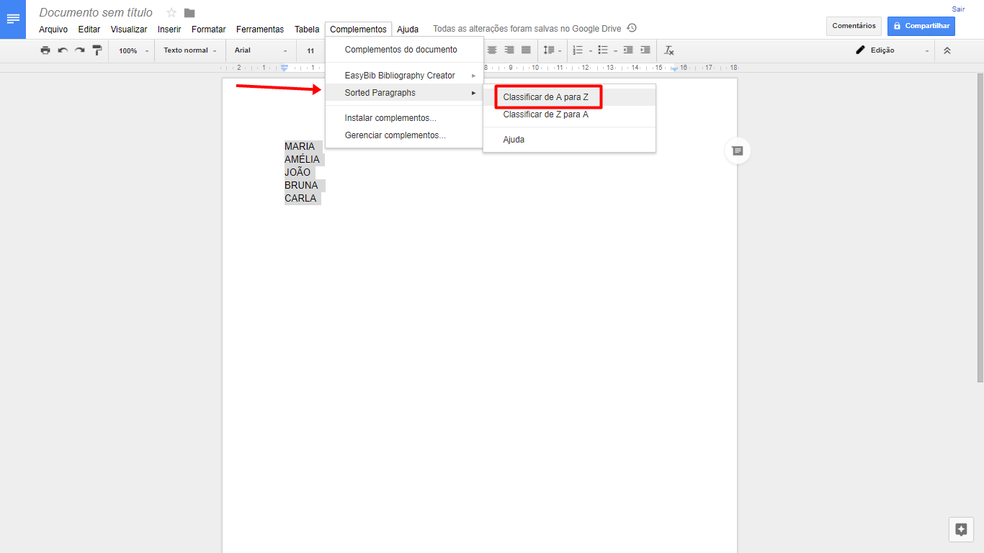
Task: Select Classificar de A para Z
Action: click(569, 97)
